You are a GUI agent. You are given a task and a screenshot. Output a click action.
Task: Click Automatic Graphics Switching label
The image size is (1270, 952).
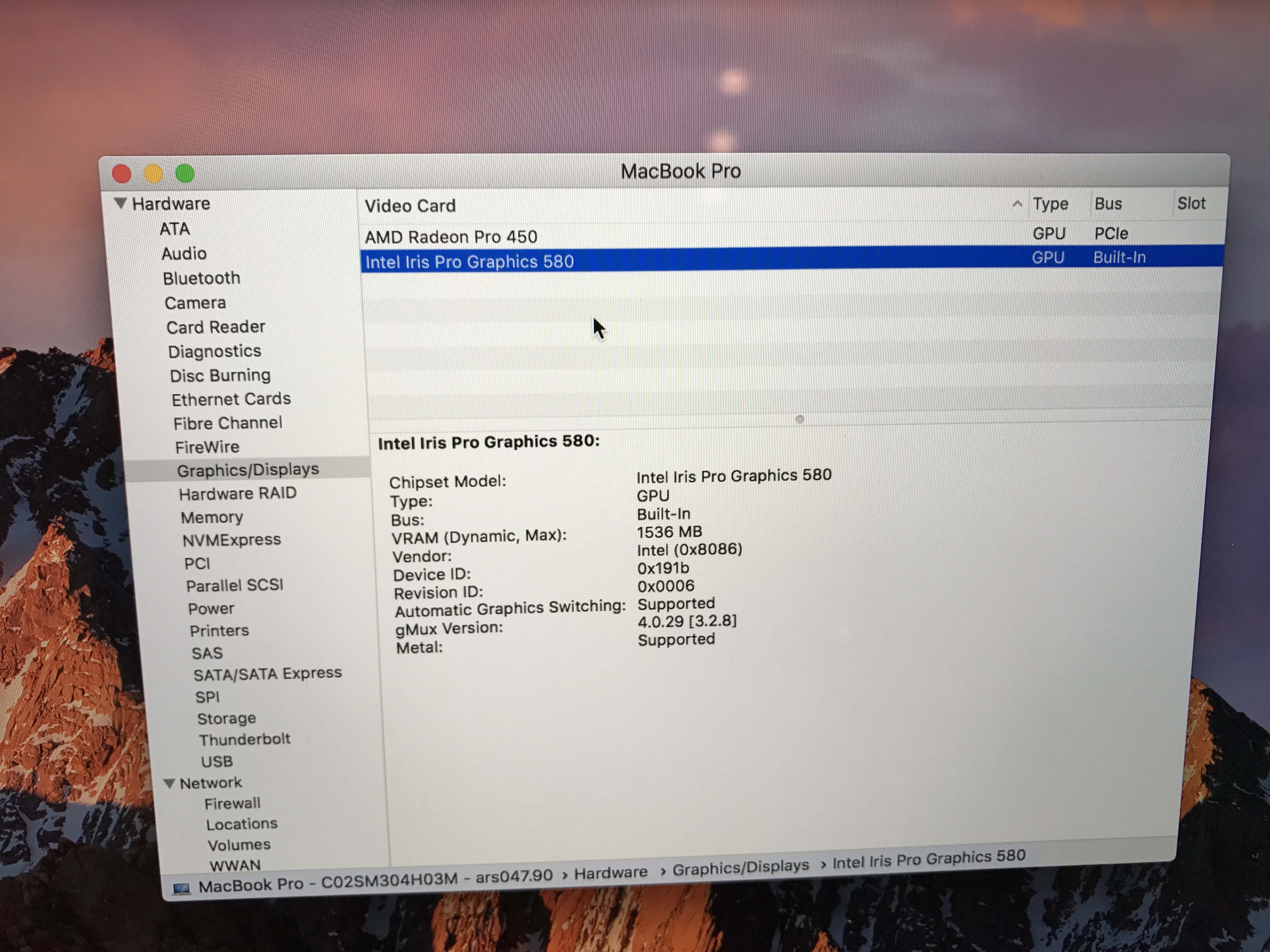click(510, 608)
